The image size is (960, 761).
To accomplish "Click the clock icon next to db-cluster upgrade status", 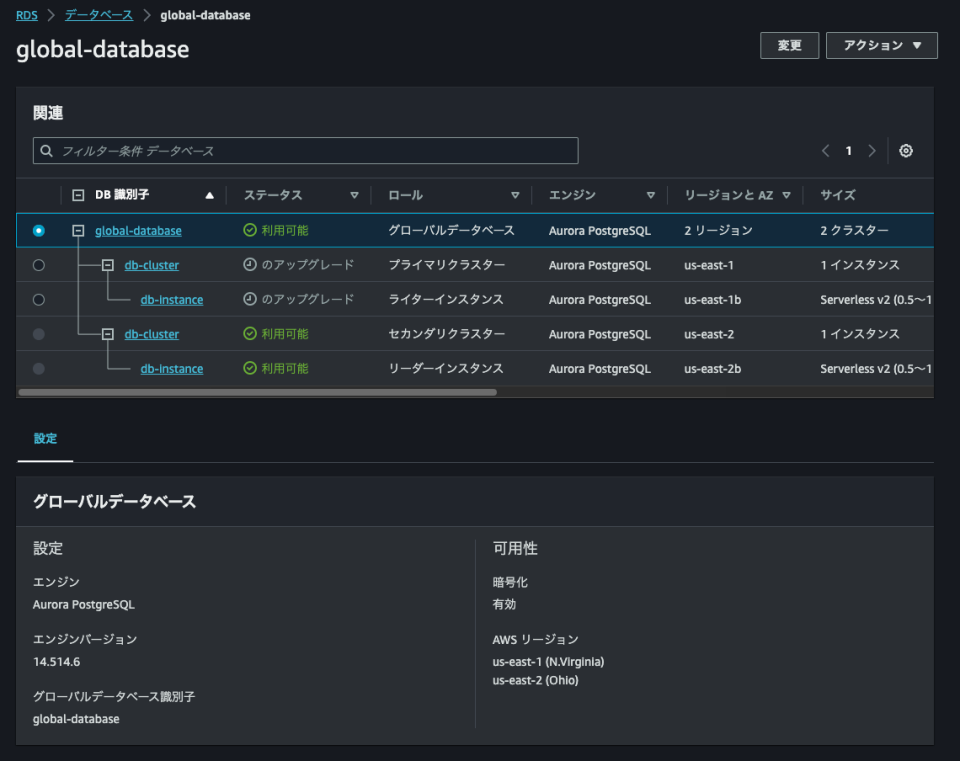I will pyautogui.click(x=250, y=265).
